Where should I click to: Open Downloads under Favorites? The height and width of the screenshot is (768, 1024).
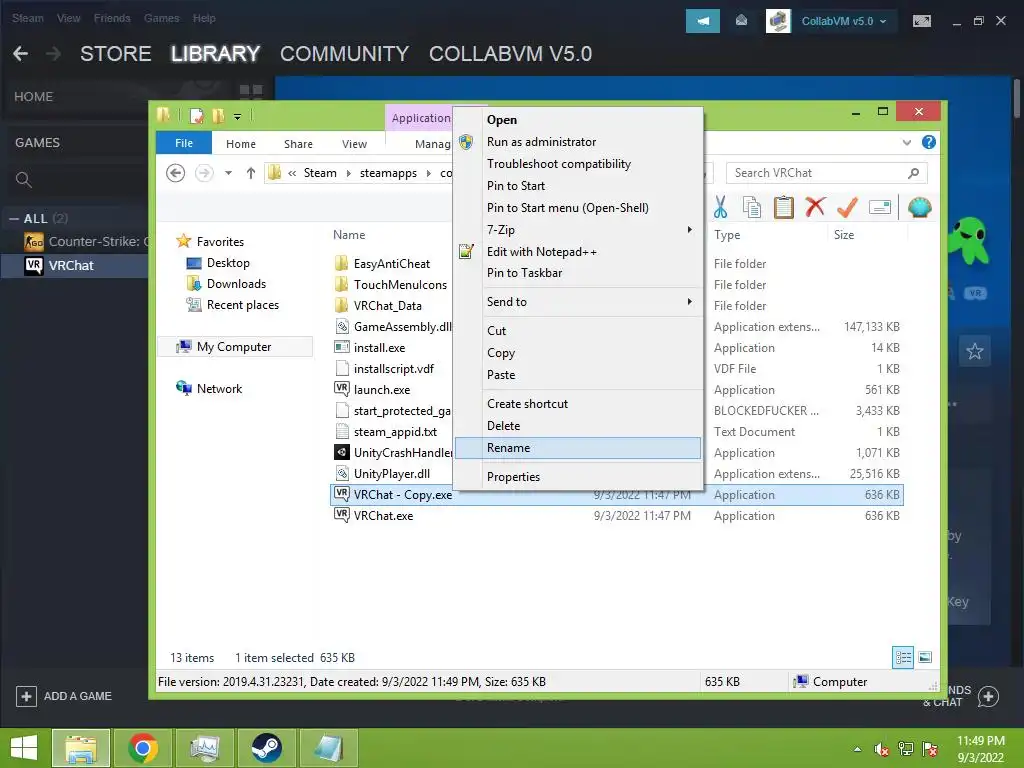[x=236, y=284]
